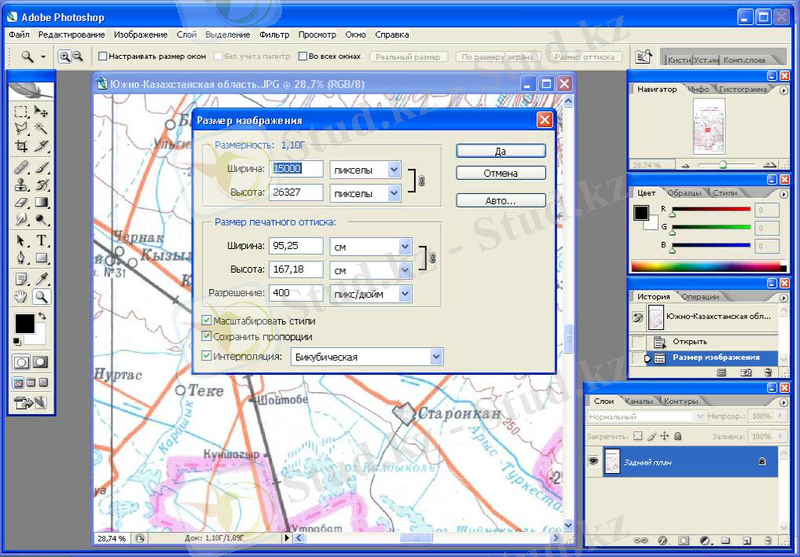Select the Eraser tool

(x=21, y=202)
